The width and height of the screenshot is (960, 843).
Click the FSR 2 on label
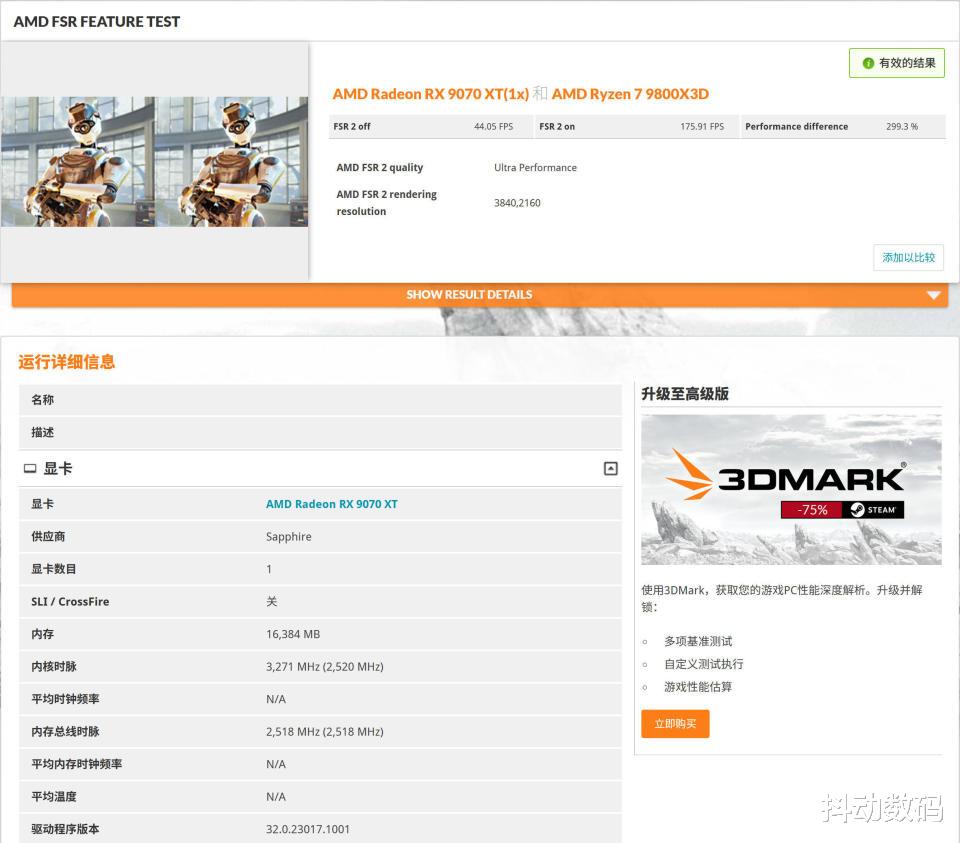coord(557,126)
